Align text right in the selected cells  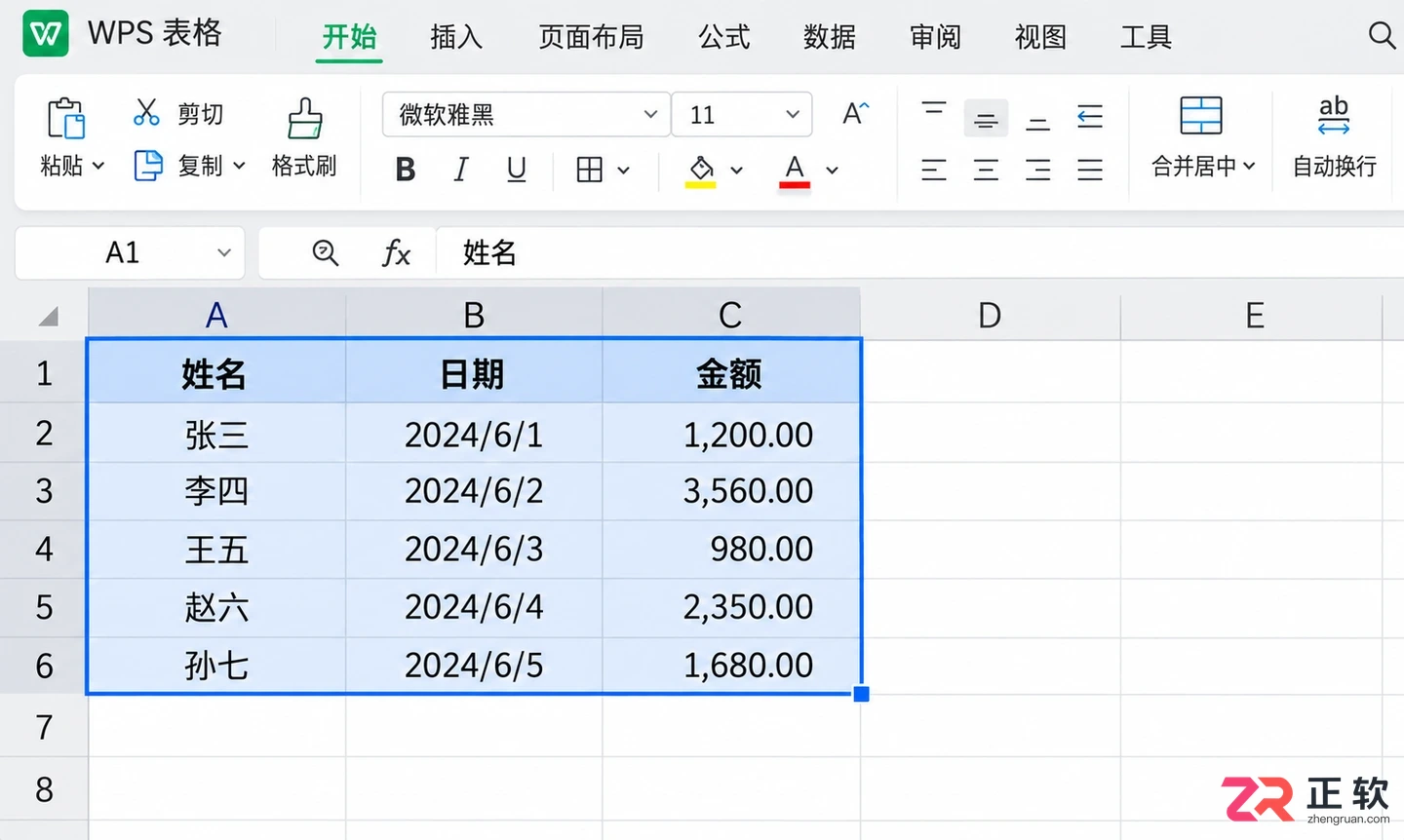click(x=1038, y=170)
